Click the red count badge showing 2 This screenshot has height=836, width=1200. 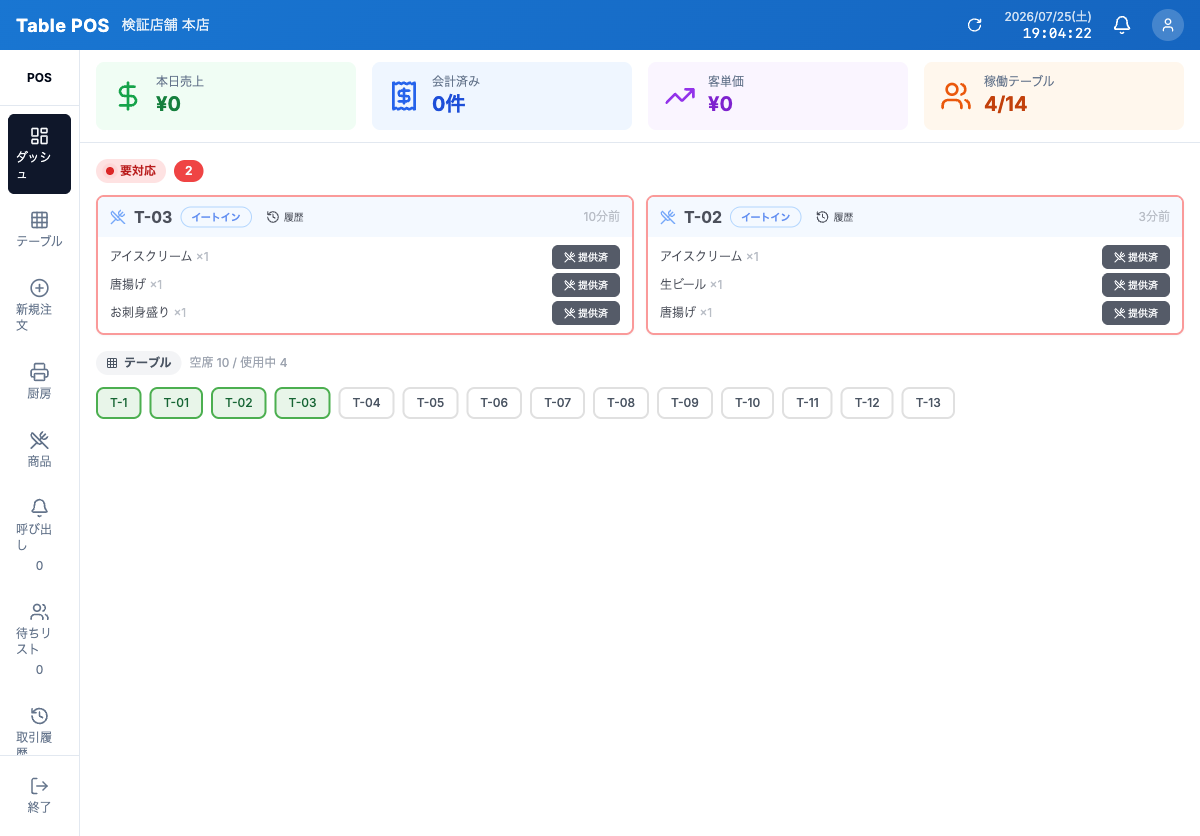[x=189, y=171]
